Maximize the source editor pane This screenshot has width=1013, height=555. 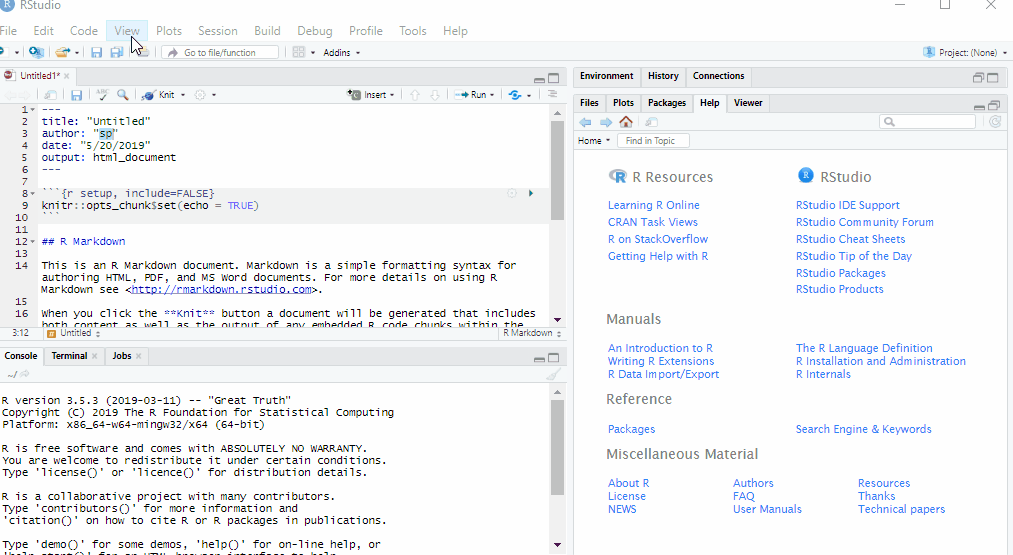[x=554, y=78]
